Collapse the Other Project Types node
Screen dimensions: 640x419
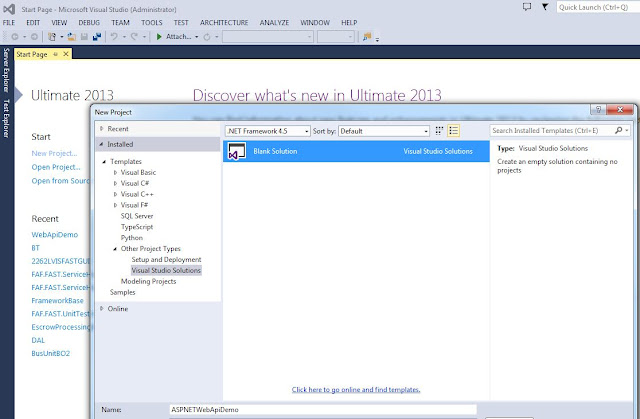tap(115, 249)
